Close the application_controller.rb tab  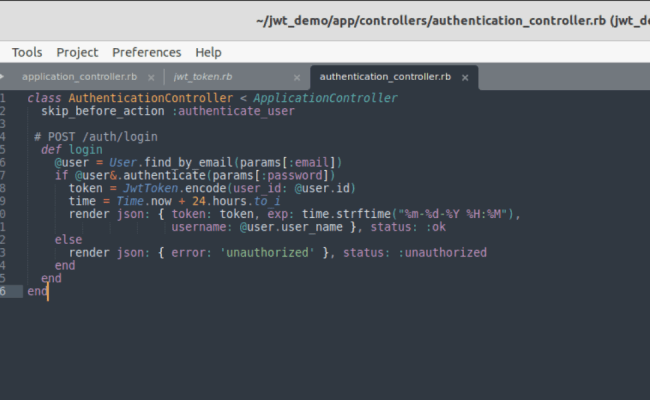pos(151,78)
